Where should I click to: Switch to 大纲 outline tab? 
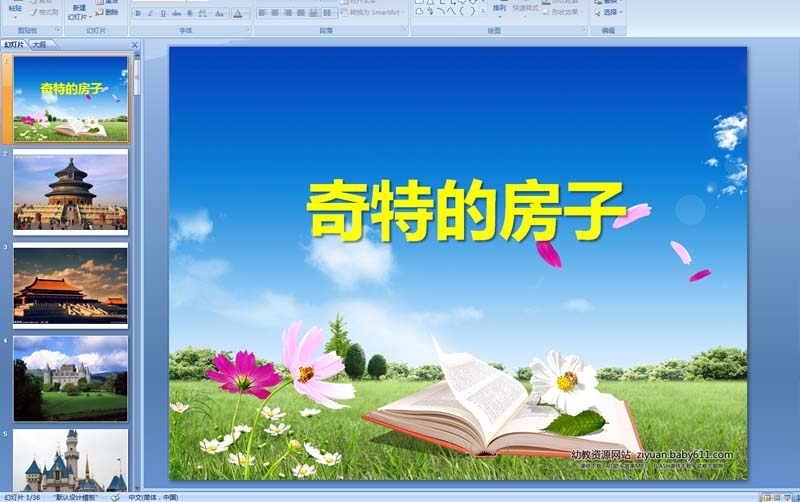click(40, 45)
